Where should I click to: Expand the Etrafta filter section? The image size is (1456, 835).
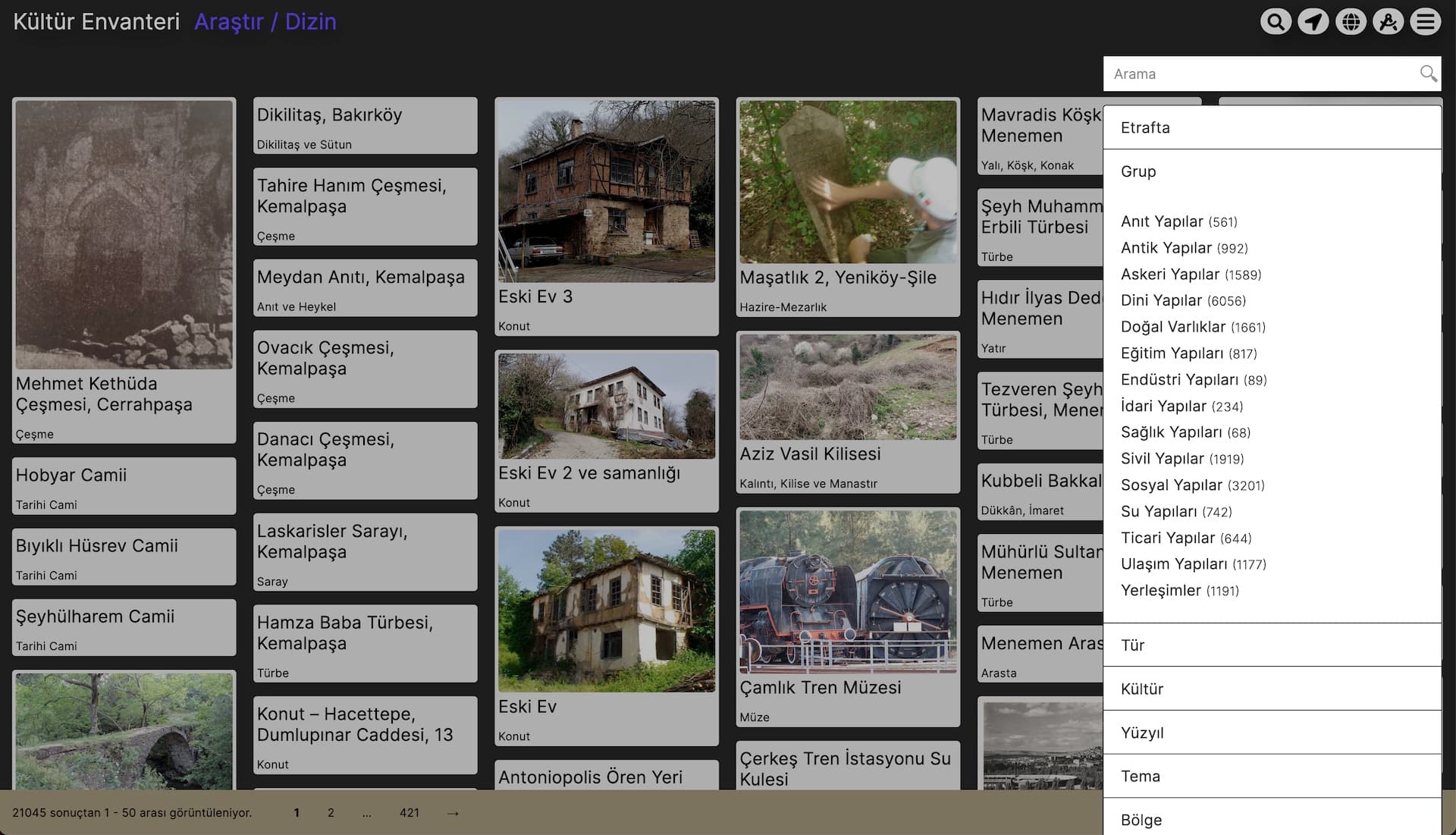1272,127
